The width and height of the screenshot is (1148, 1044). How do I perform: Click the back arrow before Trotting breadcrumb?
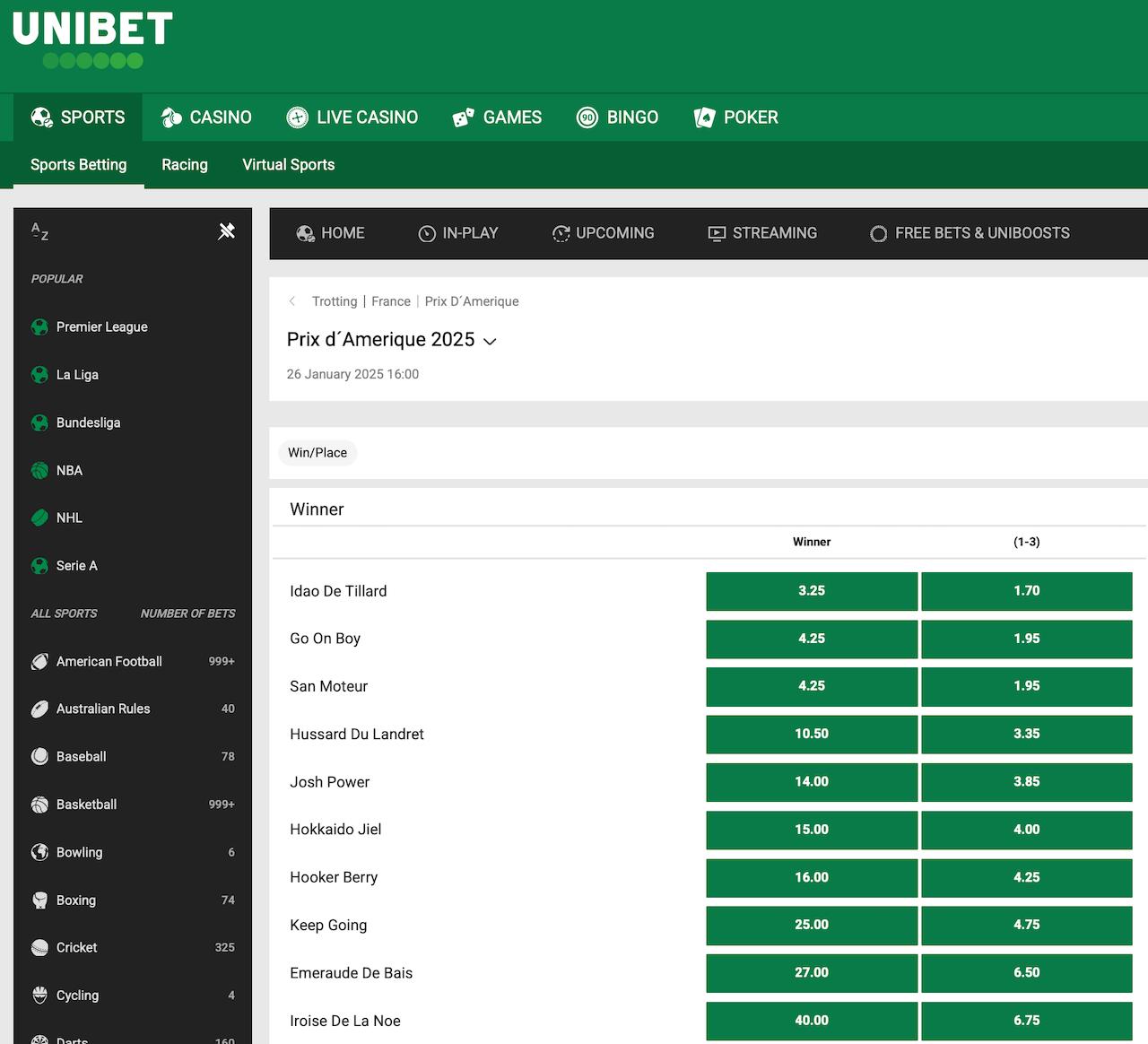292,301
